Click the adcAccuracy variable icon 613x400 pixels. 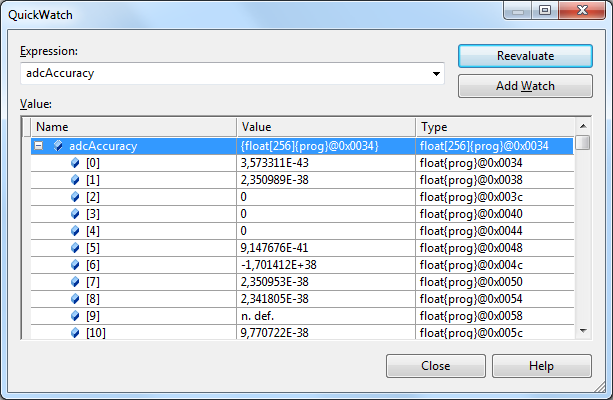pyautogui.click(x=58, y=146)
